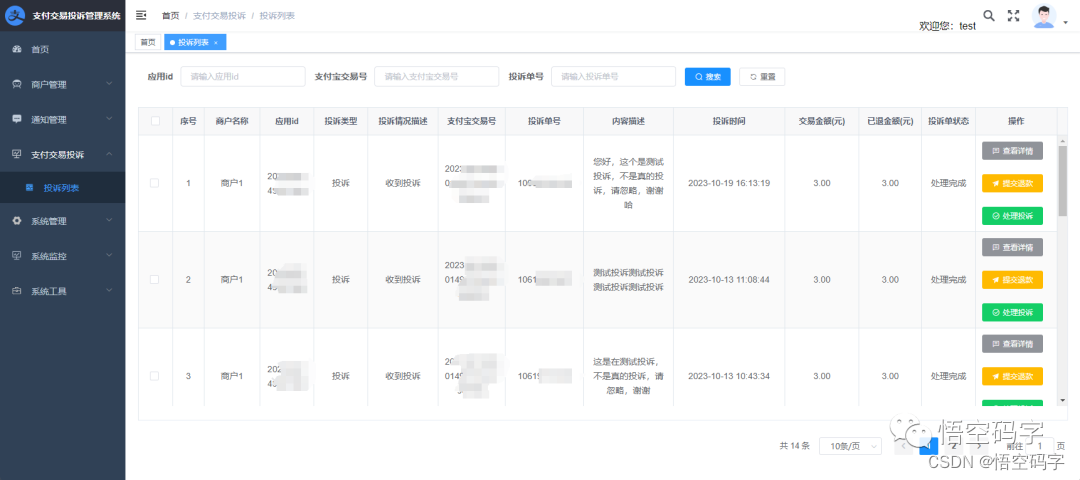Click the 系统管理 gear icon
The height and width of the screenshot is (480, 1080).
click(17, 221)
